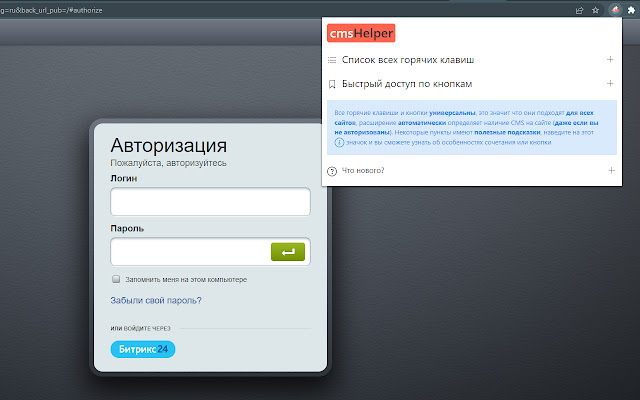Bookmark this page with the star icon

pos(596,10)
